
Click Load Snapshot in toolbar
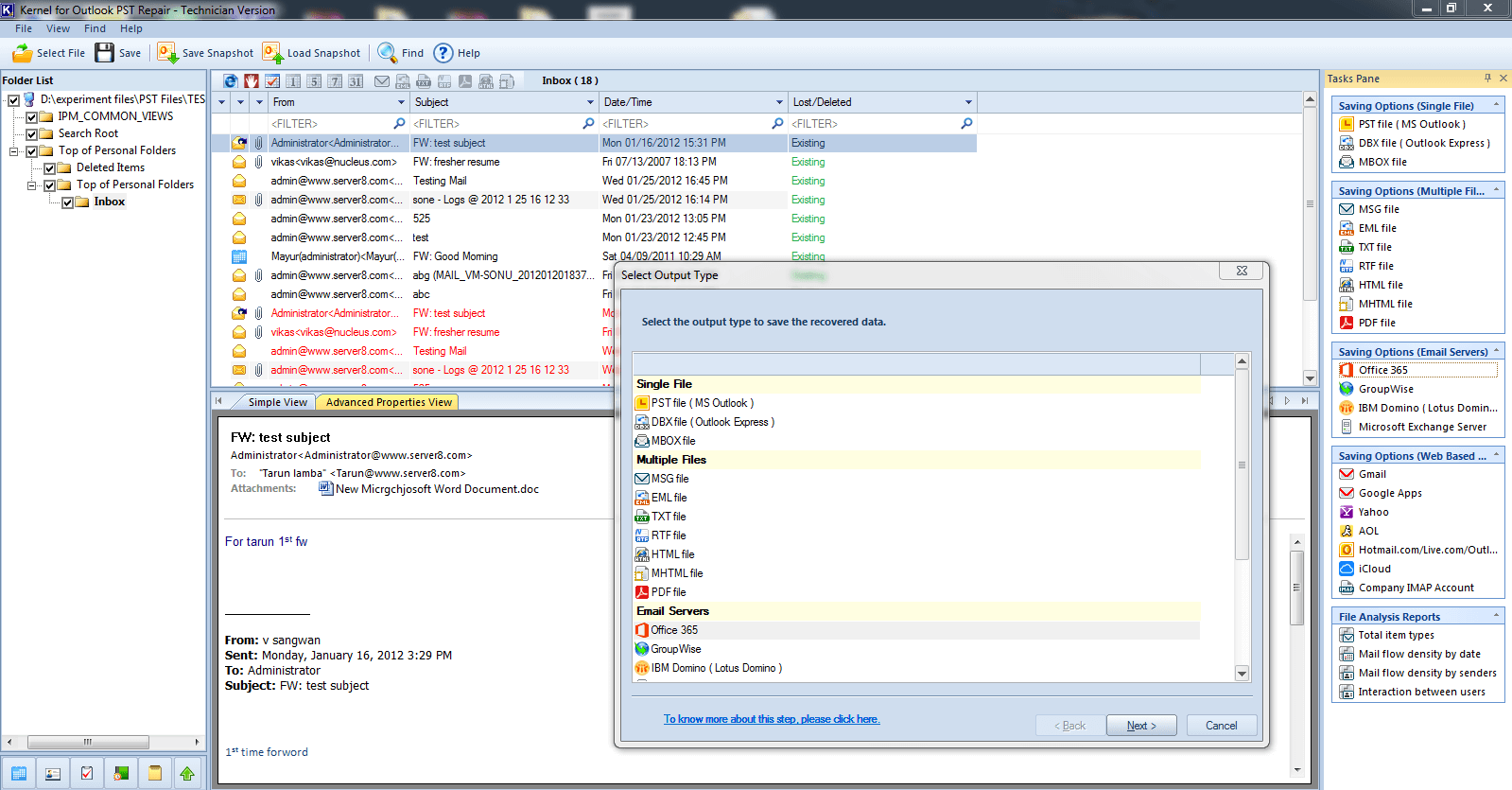coord(311,53)
